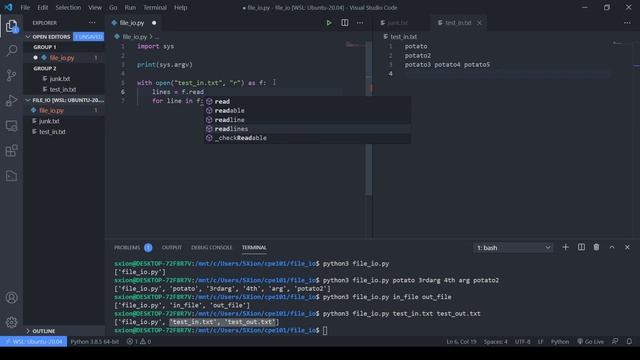Open the Edit menu
The height and width of the screenshot is (360, 640).
(x=42, y=7)
